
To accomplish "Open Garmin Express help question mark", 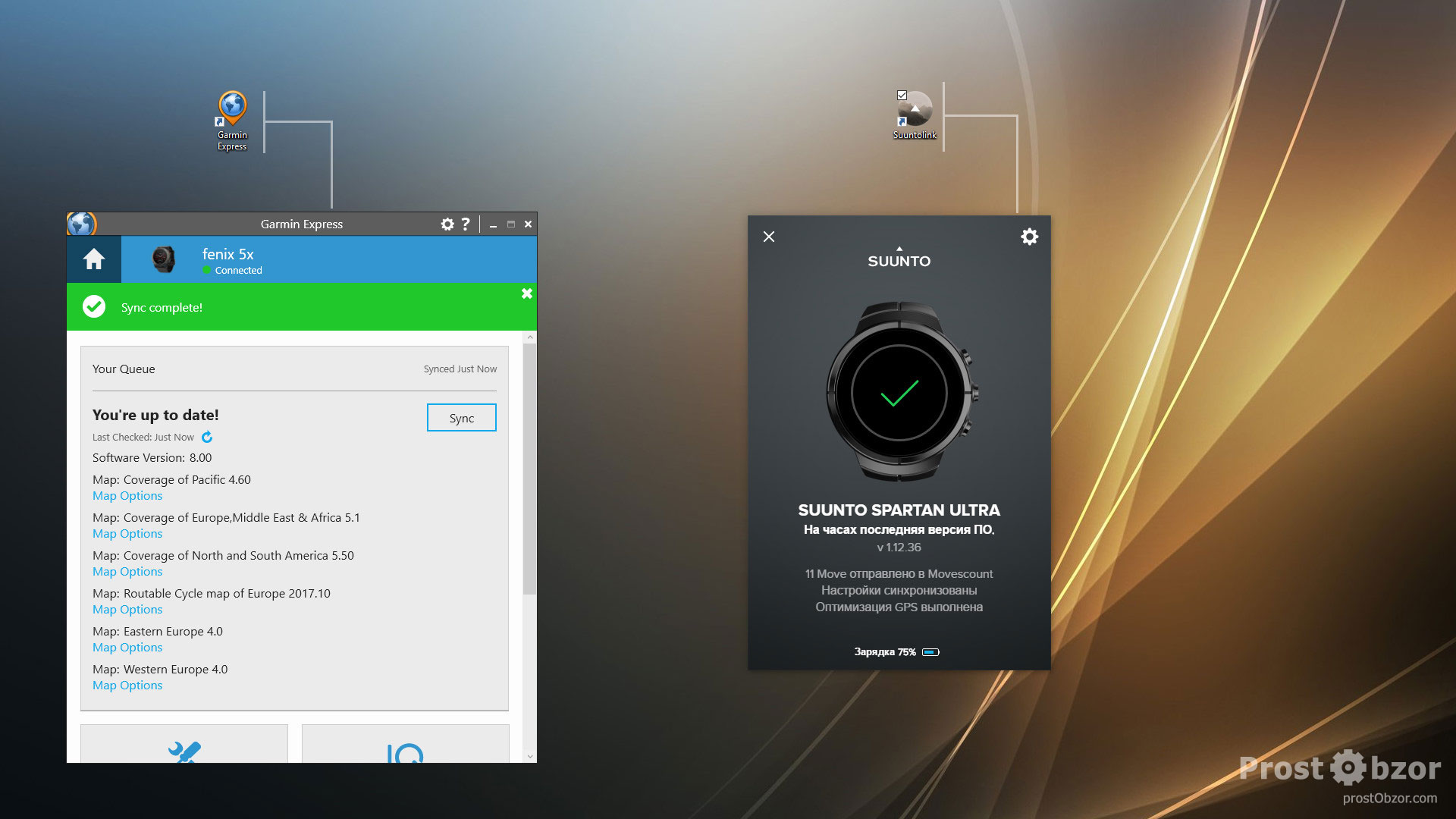I will pos(466,224).
